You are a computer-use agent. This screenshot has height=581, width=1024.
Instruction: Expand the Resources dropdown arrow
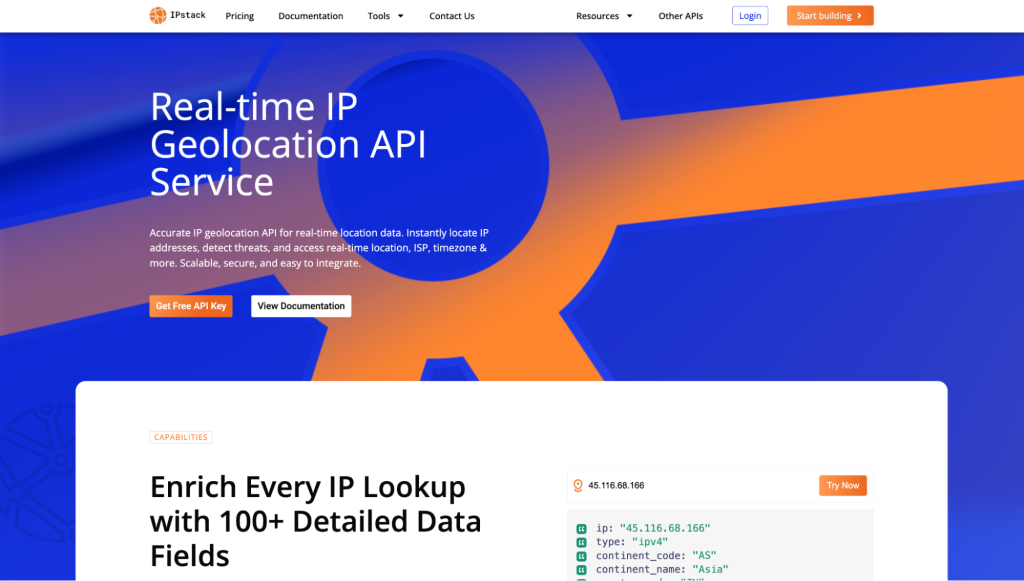point(630,16)
